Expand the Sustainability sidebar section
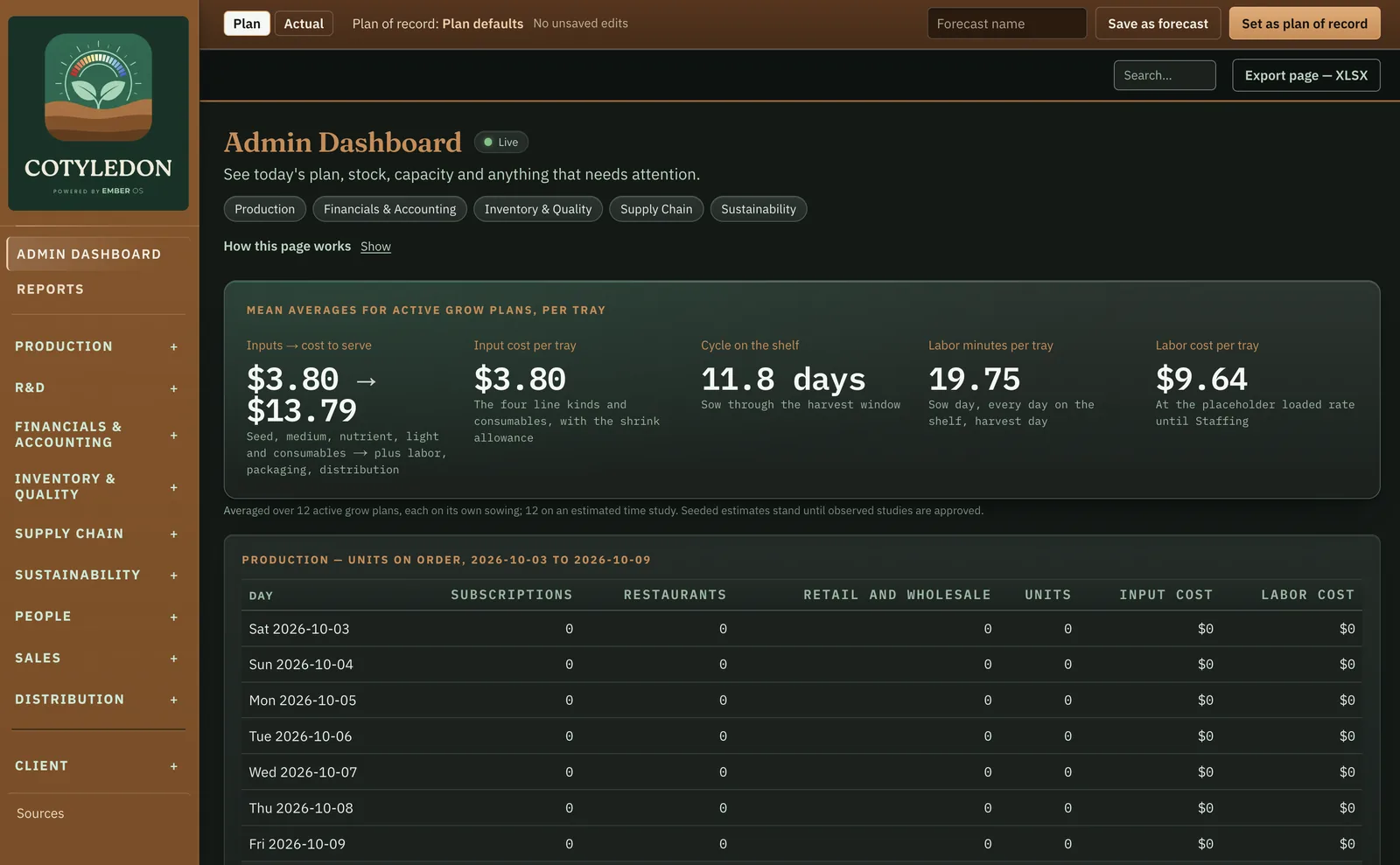 click(96, 575)
